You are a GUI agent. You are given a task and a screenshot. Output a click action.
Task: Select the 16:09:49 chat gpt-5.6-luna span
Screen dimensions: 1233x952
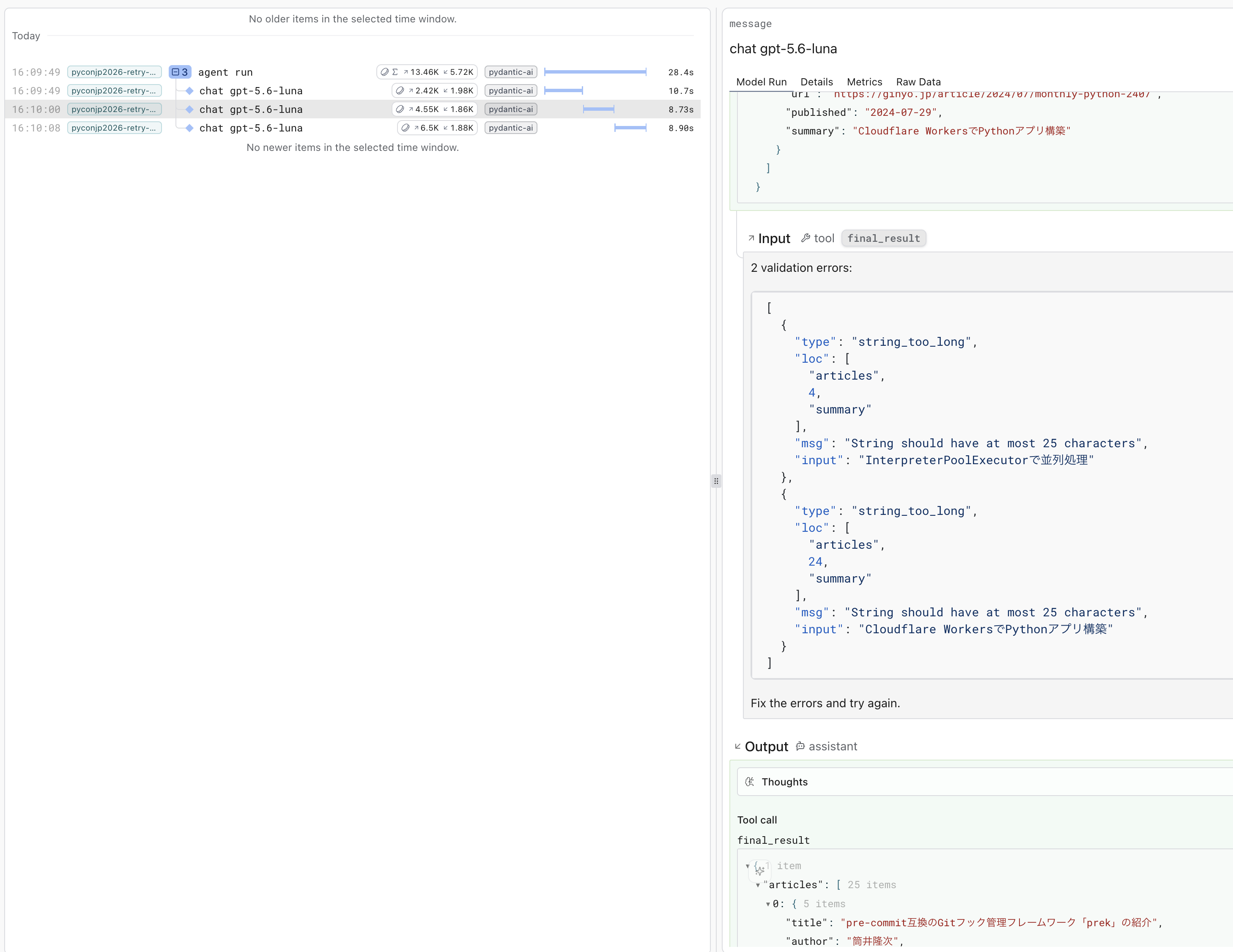click(x=352, y=91)
